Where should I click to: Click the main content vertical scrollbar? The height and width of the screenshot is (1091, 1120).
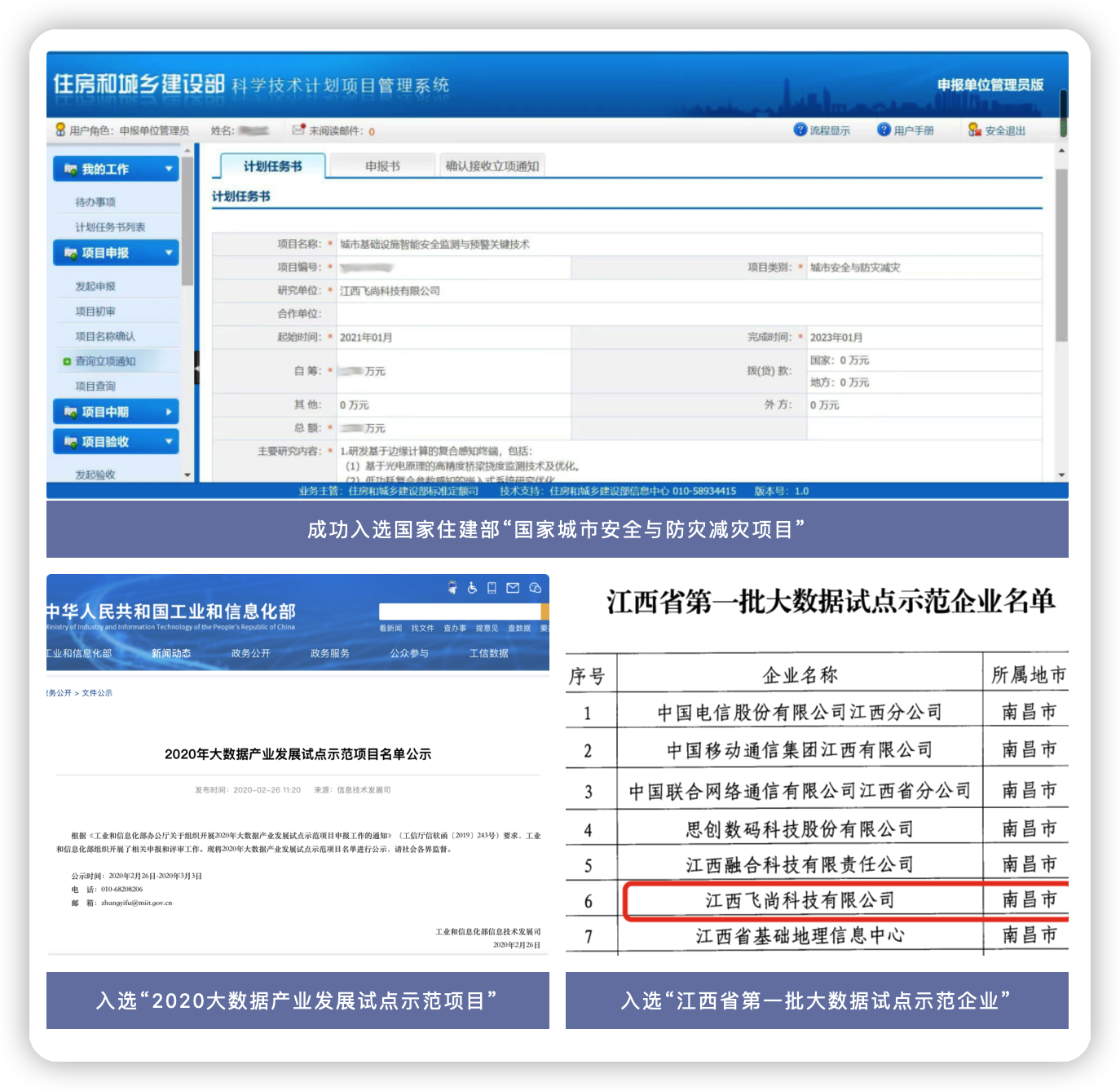click(1061, 255)
